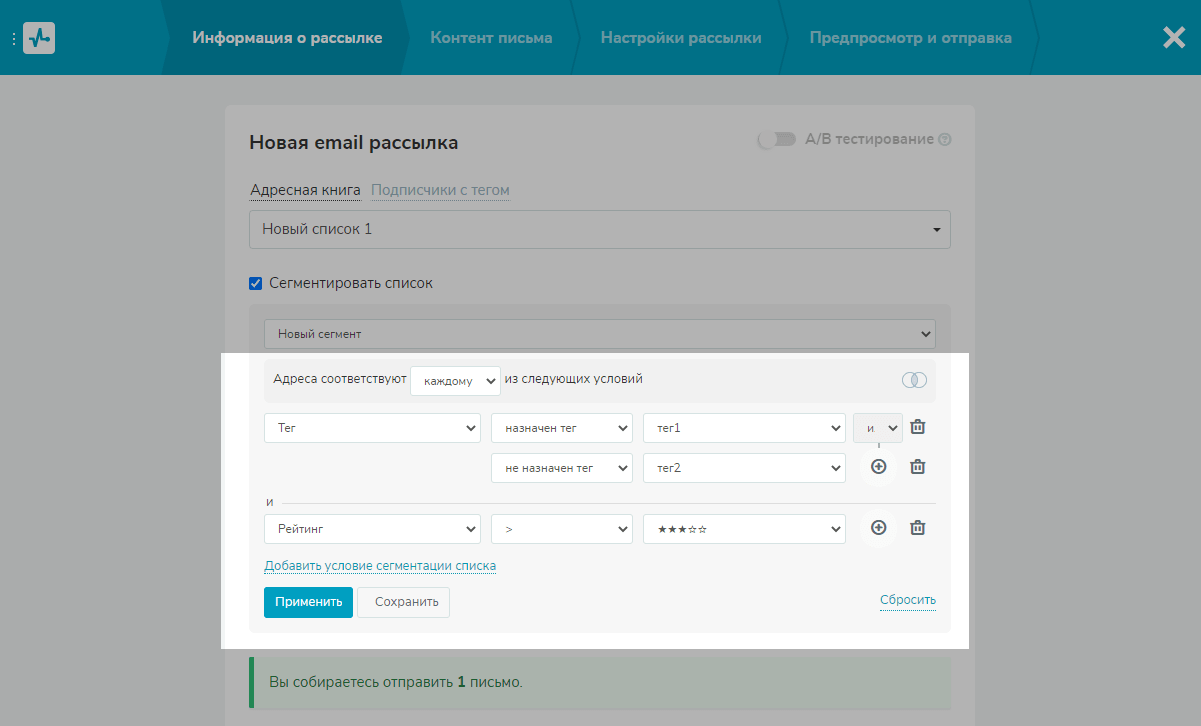Delete the тег2 condition with trash icon

917,467
